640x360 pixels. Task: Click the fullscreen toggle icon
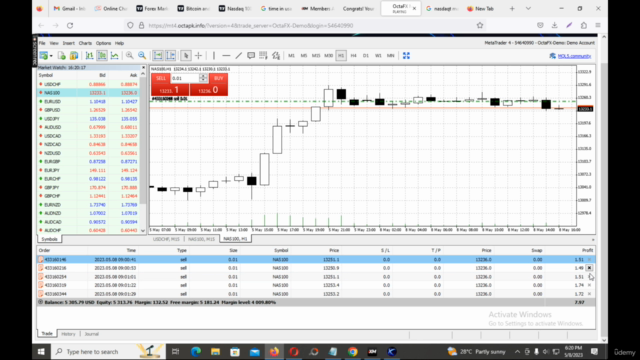(x=406, y=56)
